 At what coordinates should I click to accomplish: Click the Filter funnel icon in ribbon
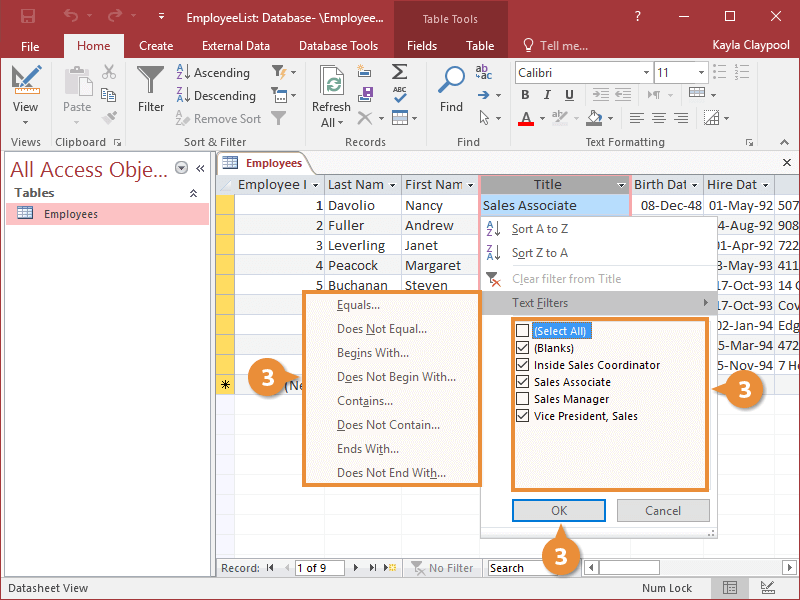151,88
